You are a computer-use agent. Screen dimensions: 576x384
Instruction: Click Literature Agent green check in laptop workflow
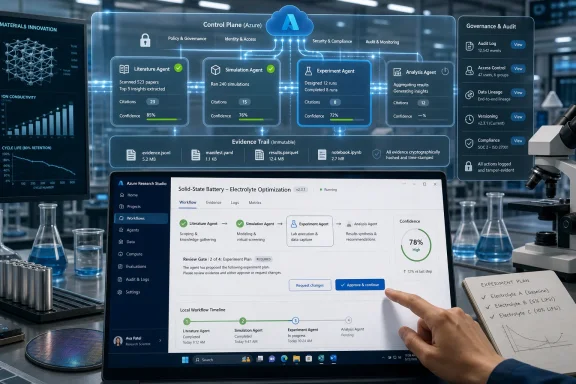coord(183,223)
